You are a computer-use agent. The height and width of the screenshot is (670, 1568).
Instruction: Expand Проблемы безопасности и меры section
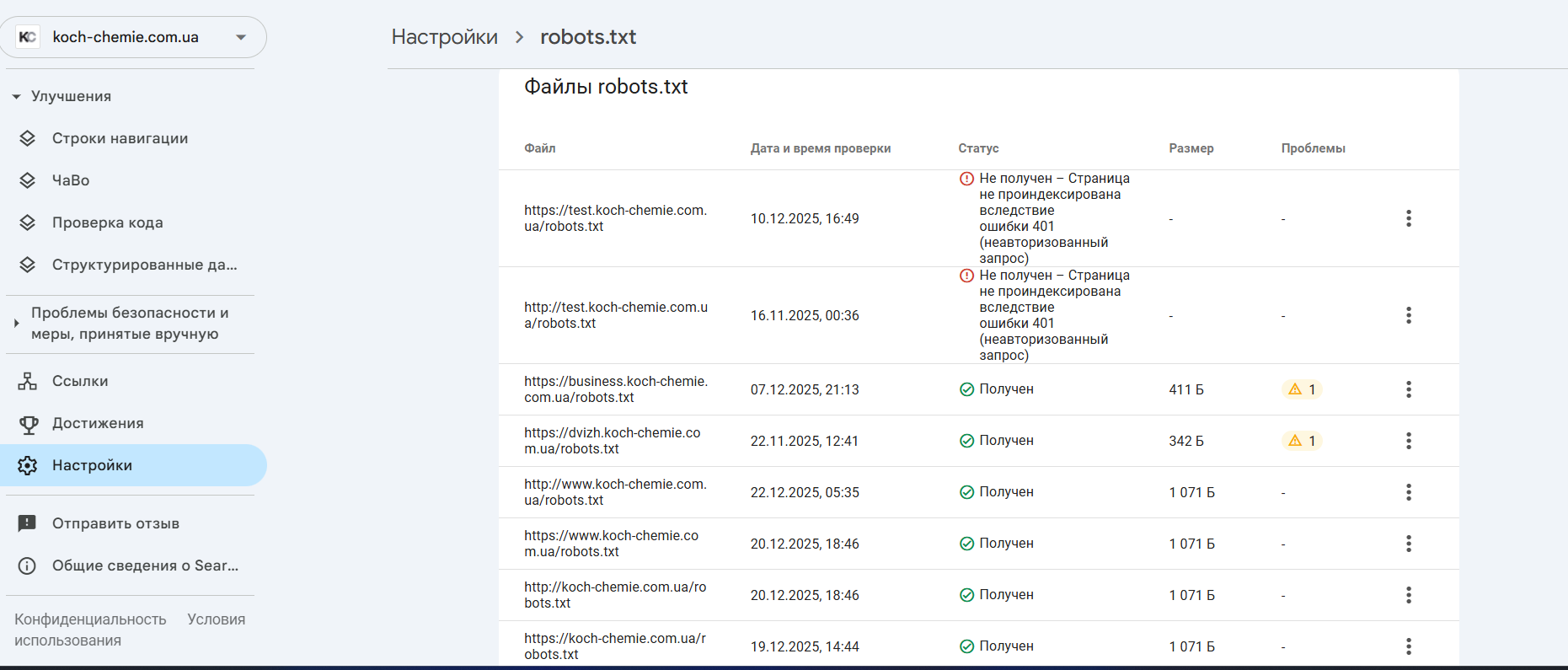pos(16,324)
